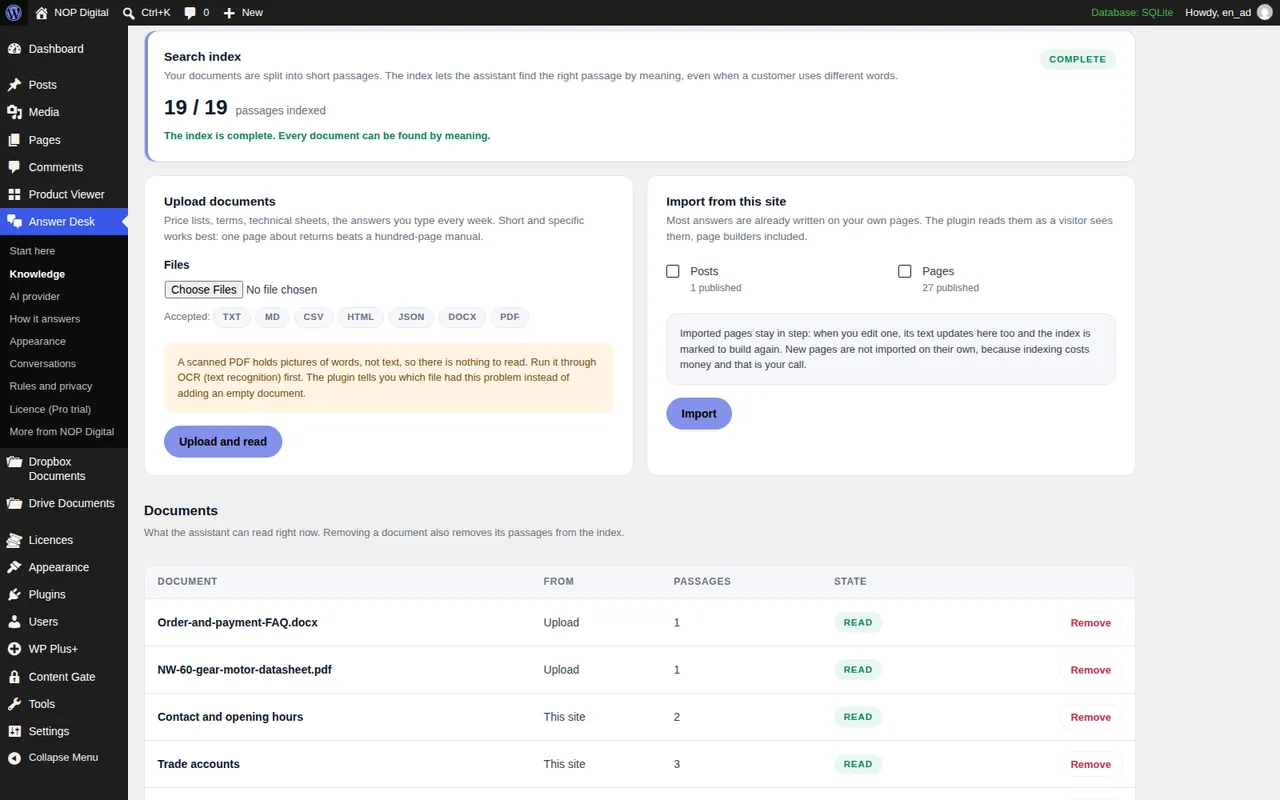Image resolution: width=1280 pixels, height=800 pixels.
Task: Click the COMPLETE status badge
Action: click(x=1078, y=59)
